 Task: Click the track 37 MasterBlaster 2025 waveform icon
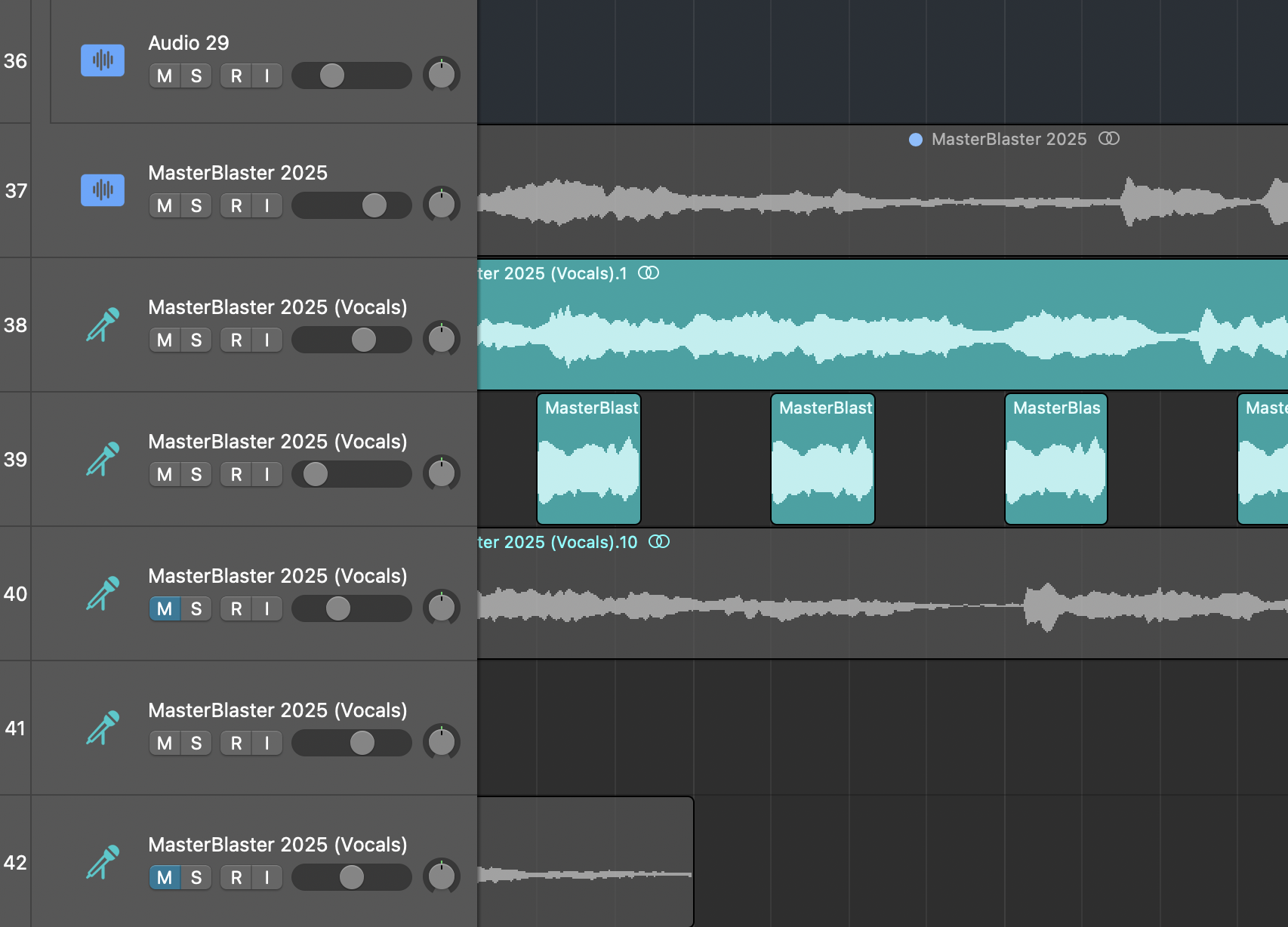tap(102, 190)
